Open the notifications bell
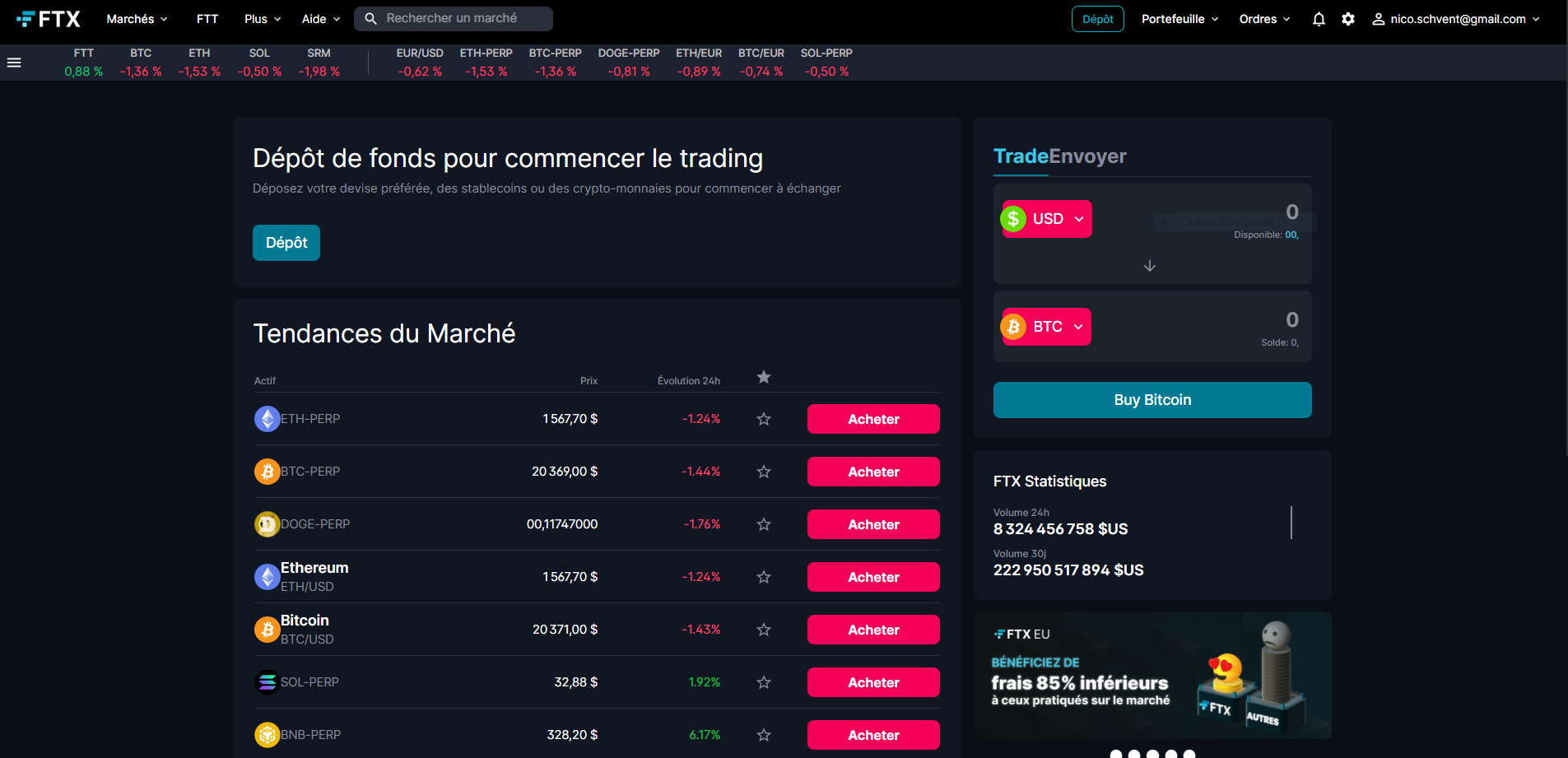This screenshot has height=758, width=1568. pos(1319,19)
